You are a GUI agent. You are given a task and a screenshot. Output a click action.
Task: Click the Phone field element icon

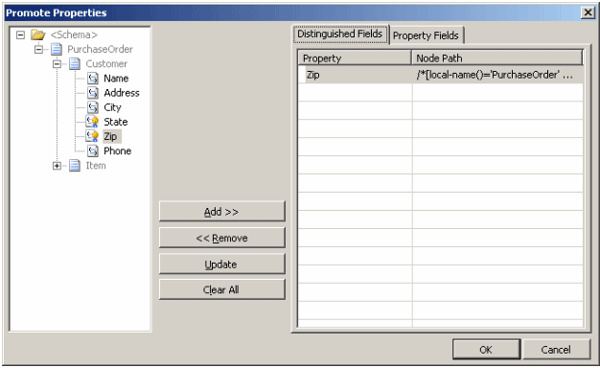coord(93,151)
